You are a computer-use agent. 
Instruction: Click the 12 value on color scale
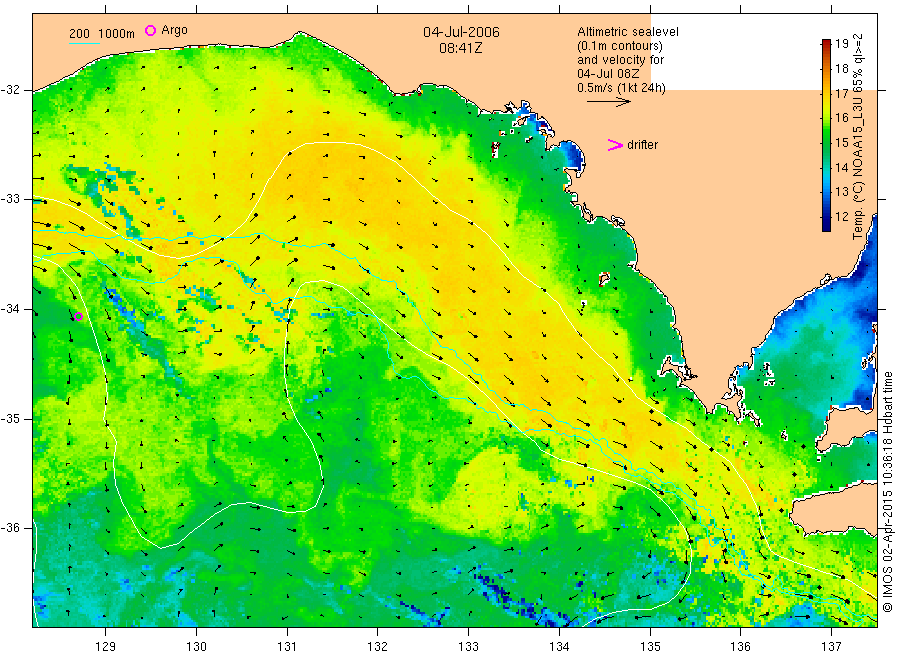pyautogui.click(x=841, y=217)
